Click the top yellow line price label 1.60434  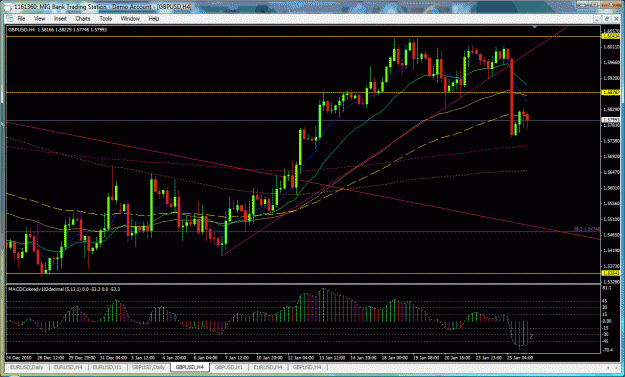(611, 36)
